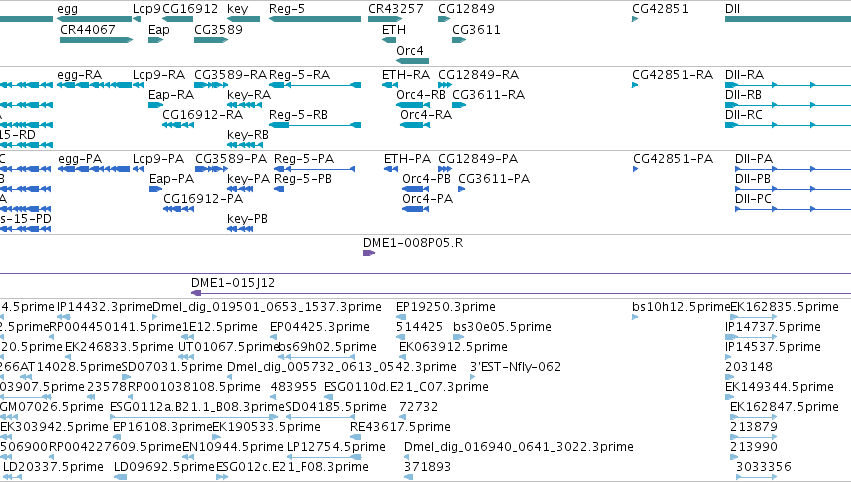Click the CR44067 gene bar

tap(97, 40)
